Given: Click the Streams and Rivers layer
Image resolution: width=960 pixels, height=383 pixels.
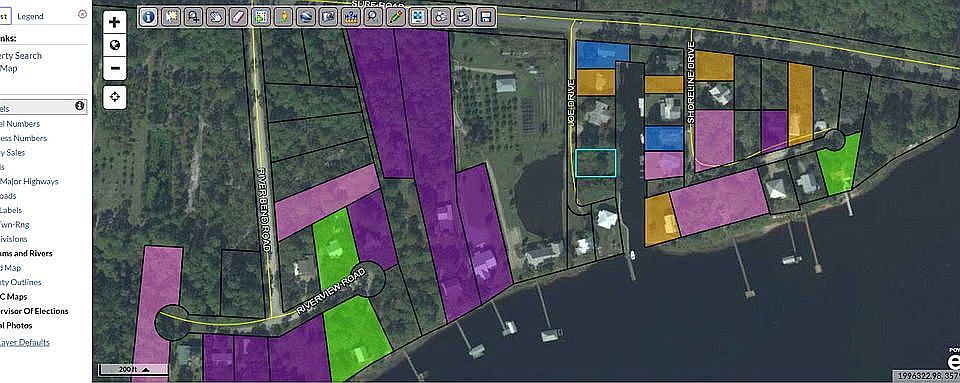Looking at the screenshot, I should 26,253.
